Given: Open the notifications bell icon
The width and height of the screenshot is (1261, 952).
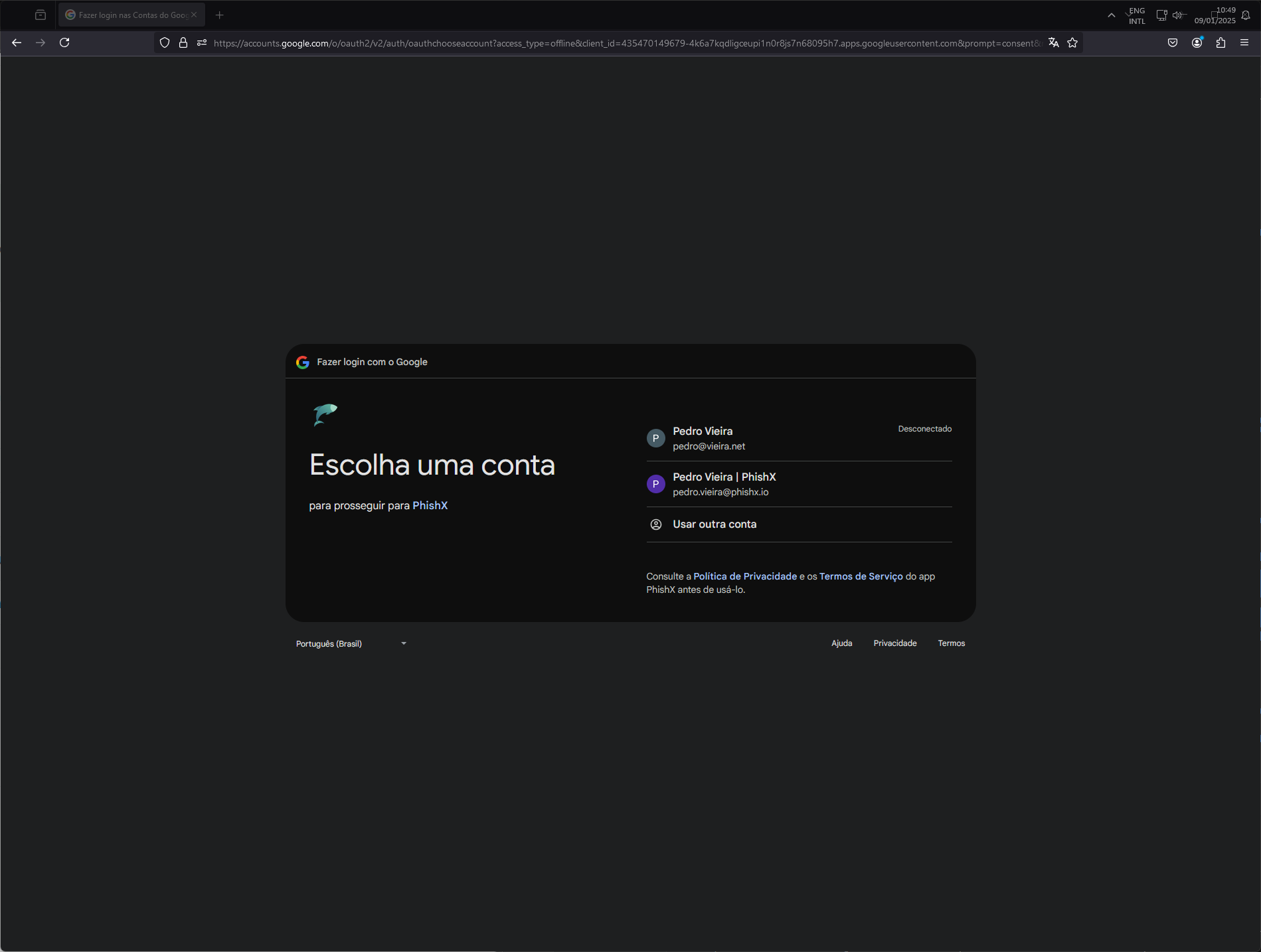Looking at the screenshot, I should point(1246,15).
